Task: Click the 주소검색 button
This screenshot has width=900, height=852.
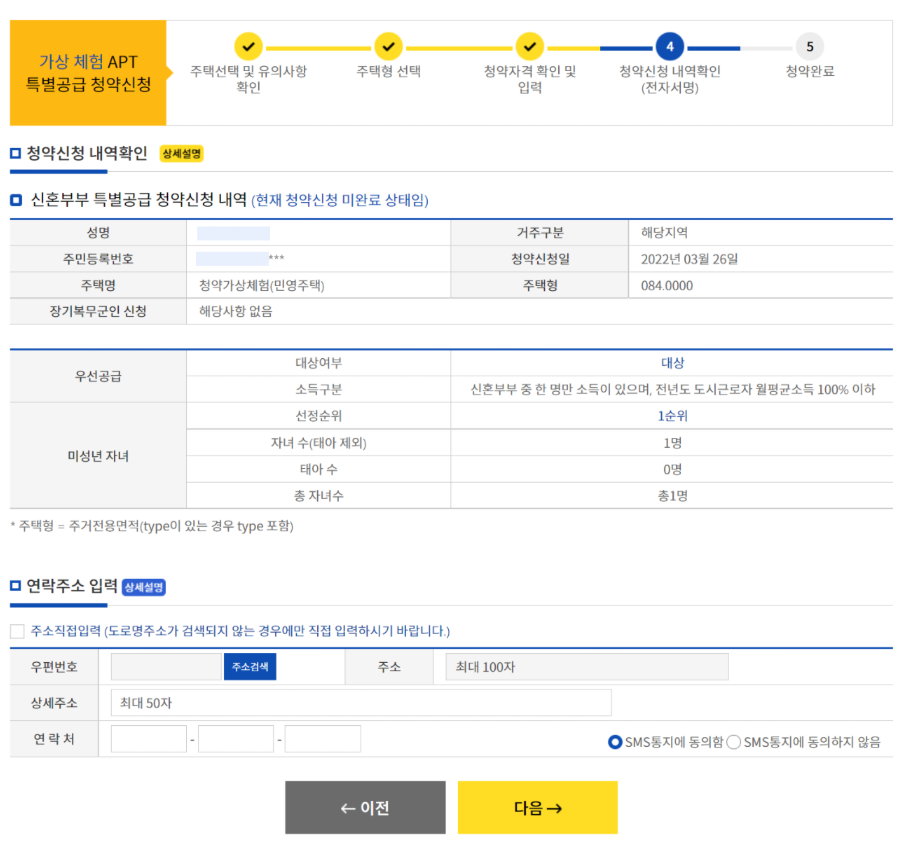Action: click(x=250, y=667)
